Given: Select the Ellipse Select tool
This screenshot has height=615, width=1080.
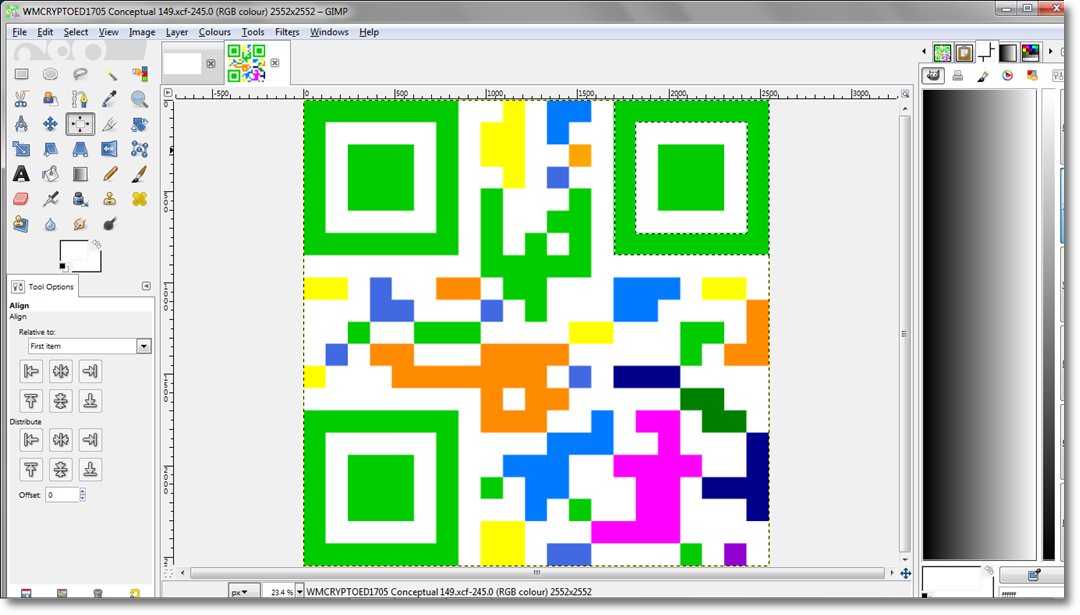Looking at the screenshot, I should coord(50,74).
